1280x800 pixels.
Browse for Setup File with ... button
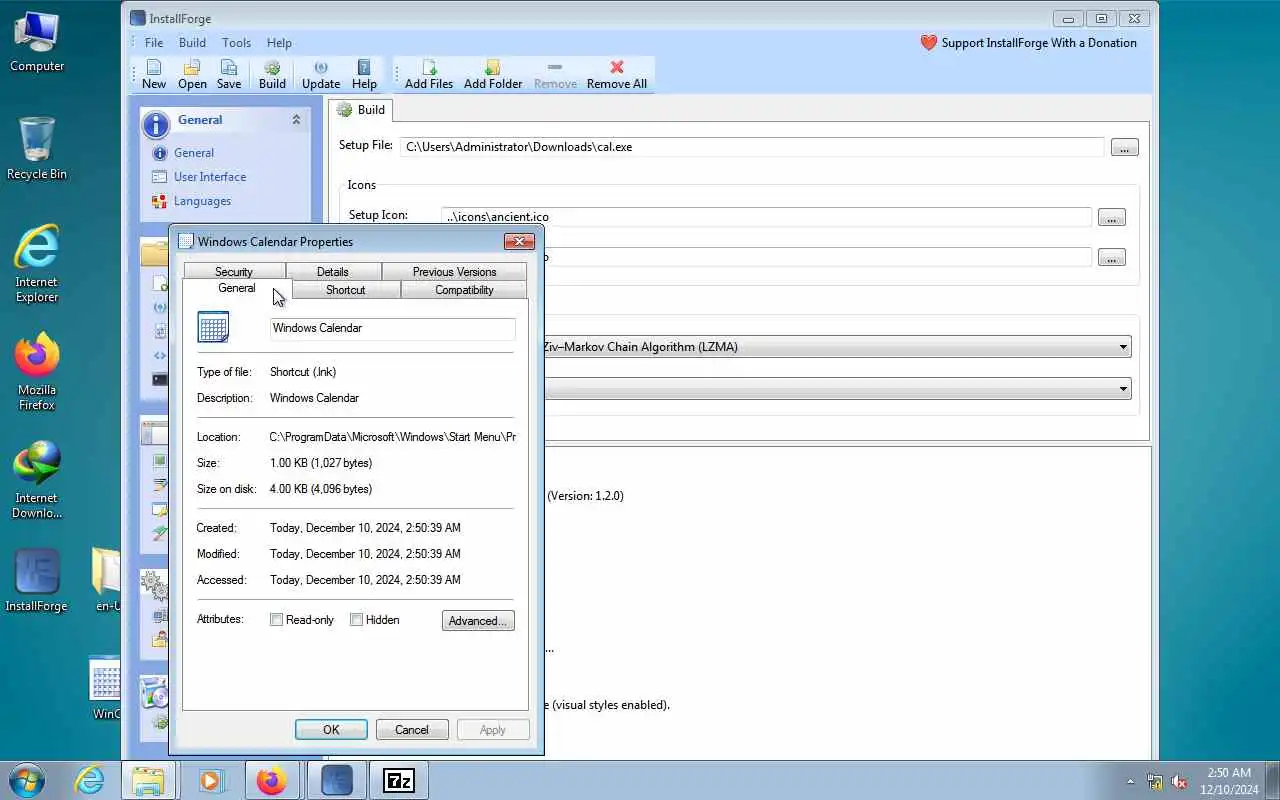click(x=1124, y=147)
